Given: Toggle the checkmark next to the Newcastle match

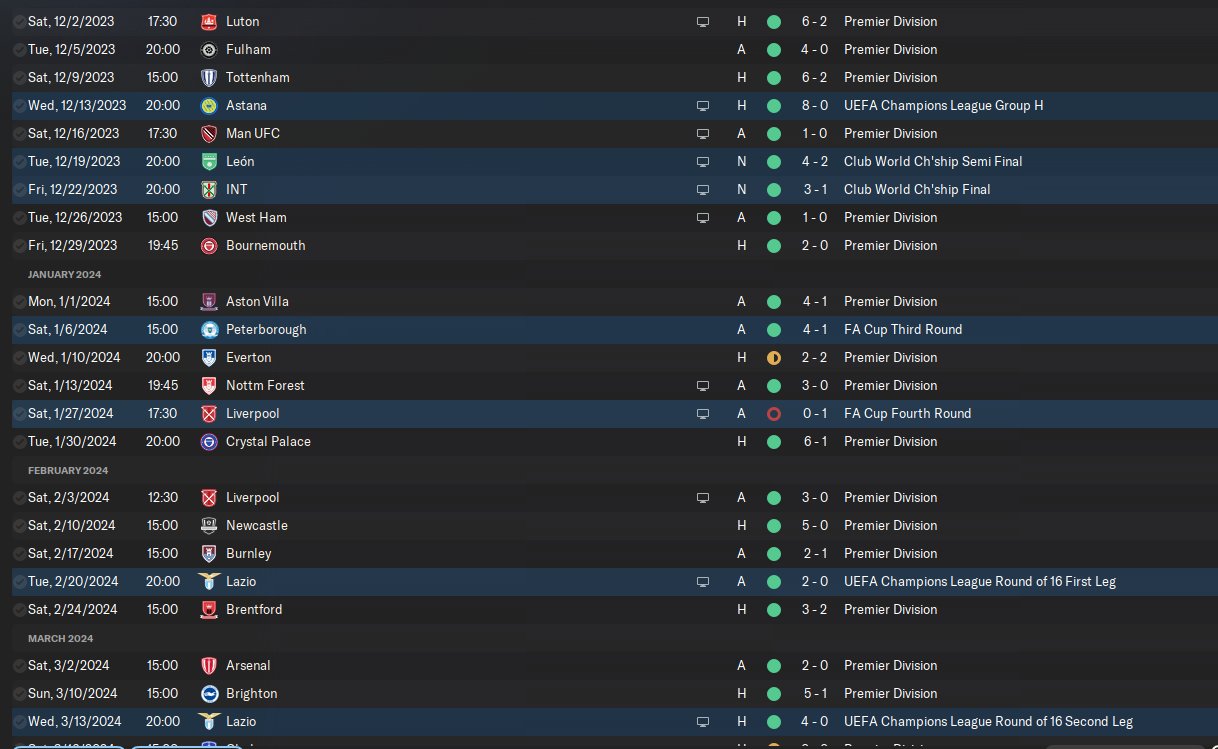Looking at the screenshot, I should pyautogui.click(x=20, y=525).
